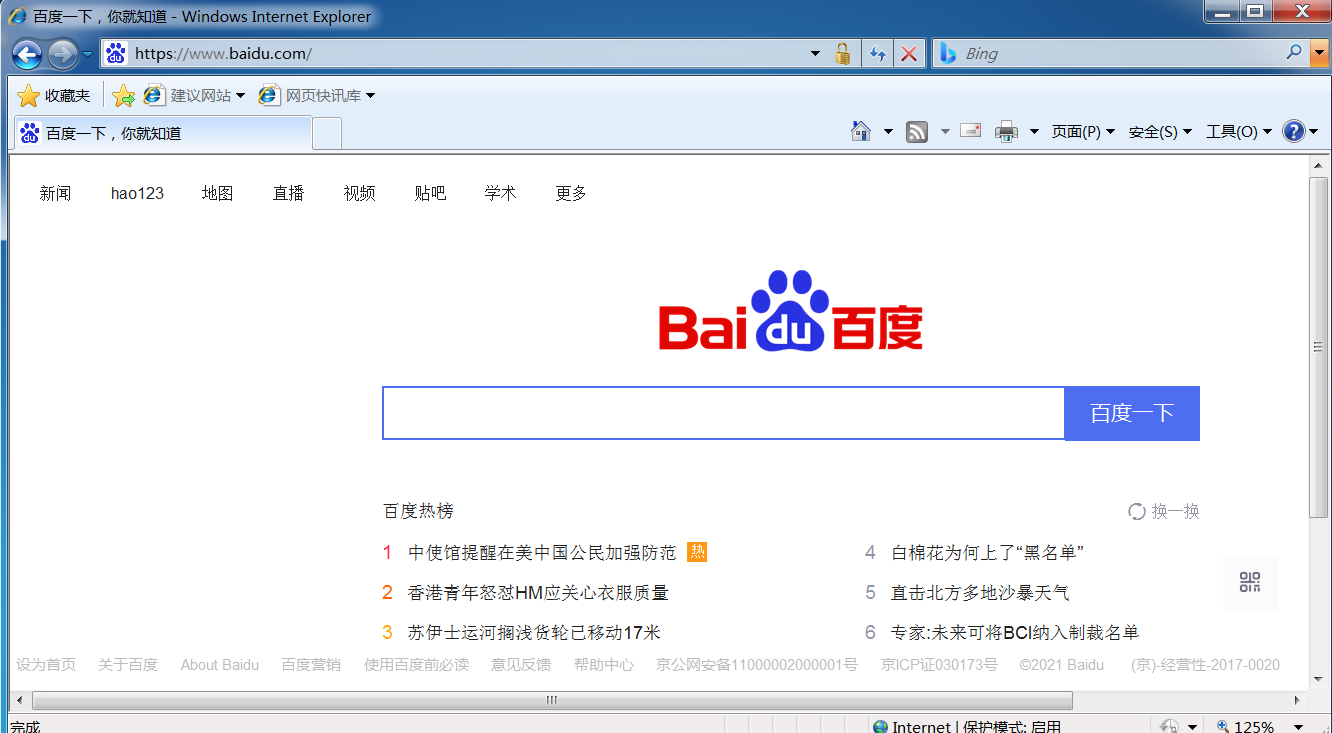Click the 百度热榜 heading
Image resolution: width=1332 pixels, height=733 pixels.
(418, 511)
